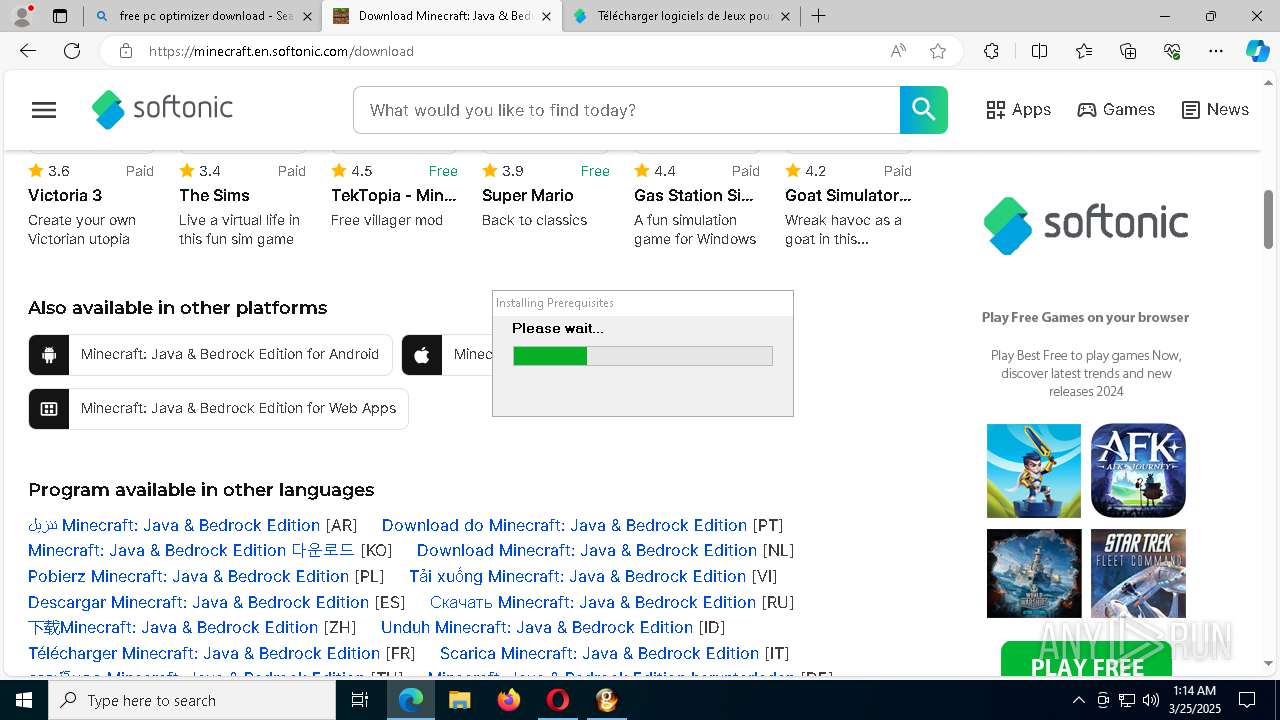Click the Apple platform icon button
This screenshot has width=1280, height=720.
pyautogui.click(x=422, y=355)
